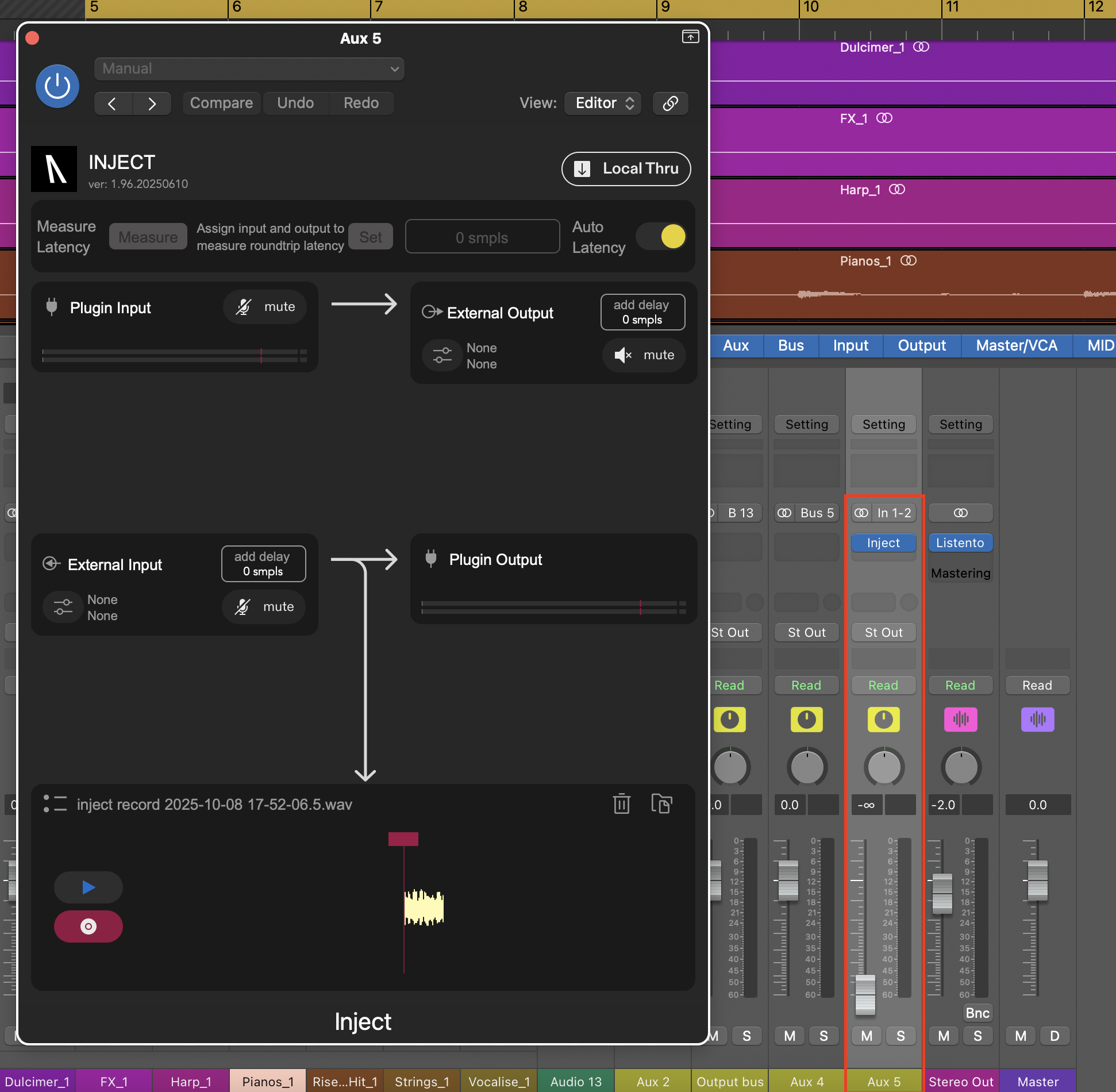Select the Bus mixer filter tab
This screenshot has width=1116, height=1092.
pyautogui.click(x=791, y=345)
